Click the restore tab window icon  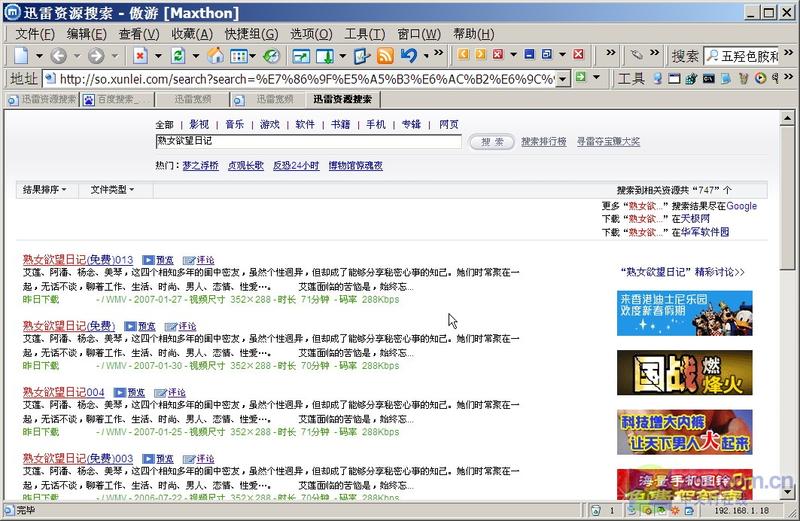547,54
